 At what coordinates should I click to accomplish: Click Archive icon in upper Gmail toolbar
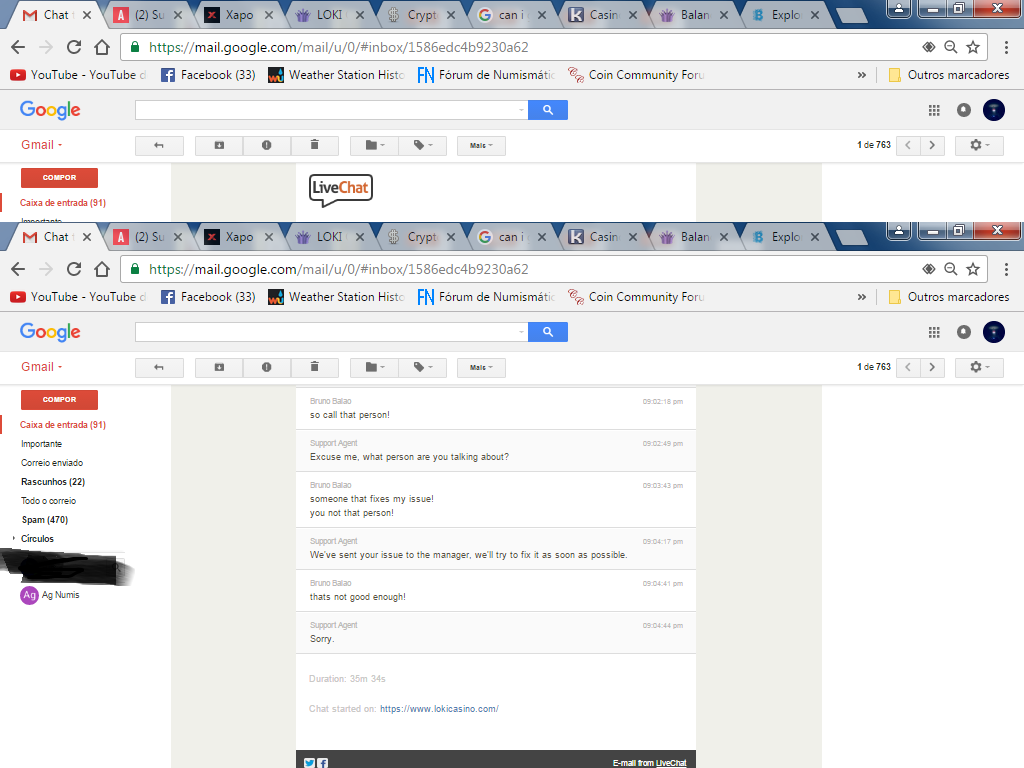point(219,146)
